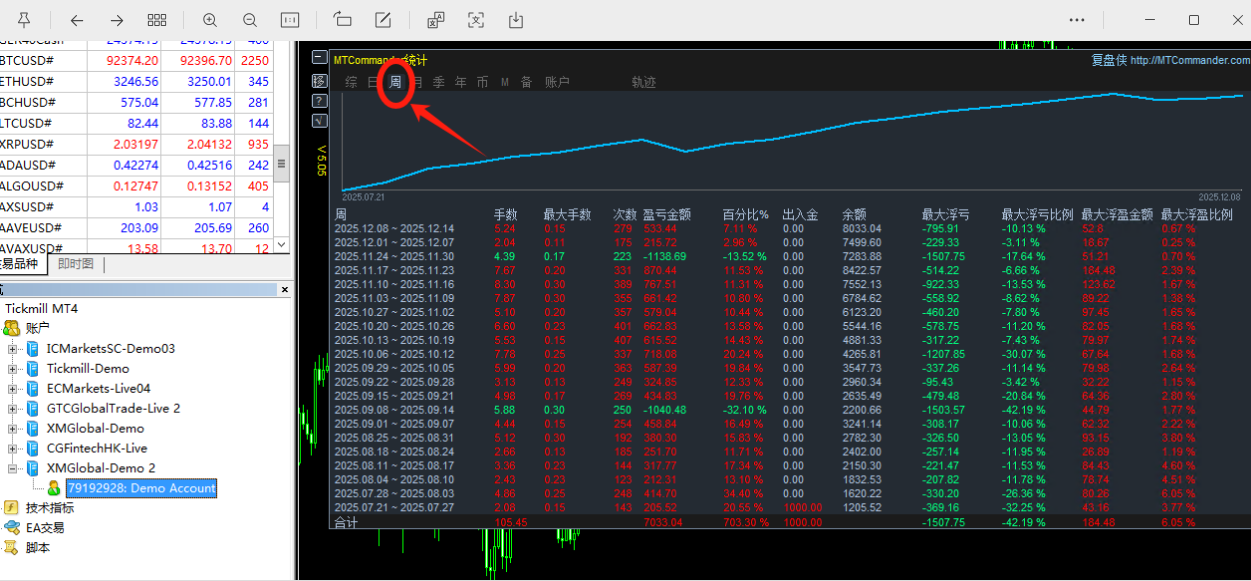This screenshot has height=581, width=1251.
Task: Open the MTCommander help question button
Action: coord(319,100)
